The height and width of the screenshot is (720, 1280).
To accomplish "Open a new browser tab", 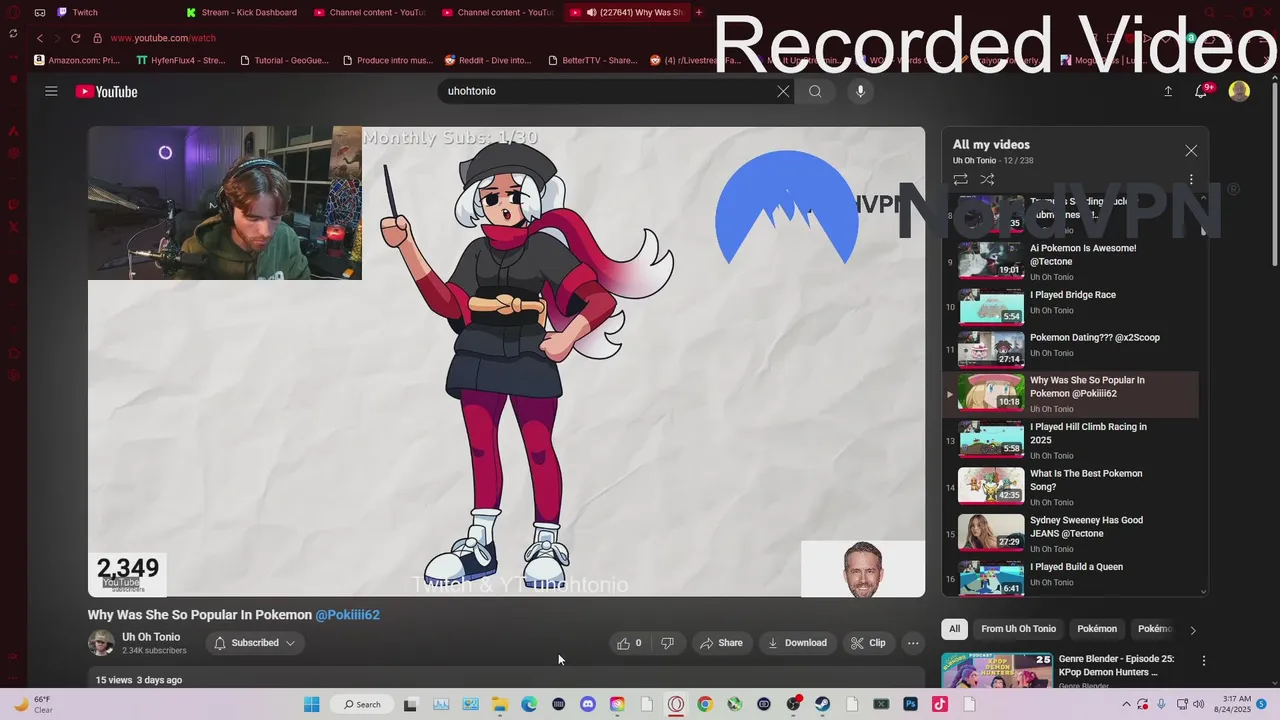I will [x=699, y=12].
